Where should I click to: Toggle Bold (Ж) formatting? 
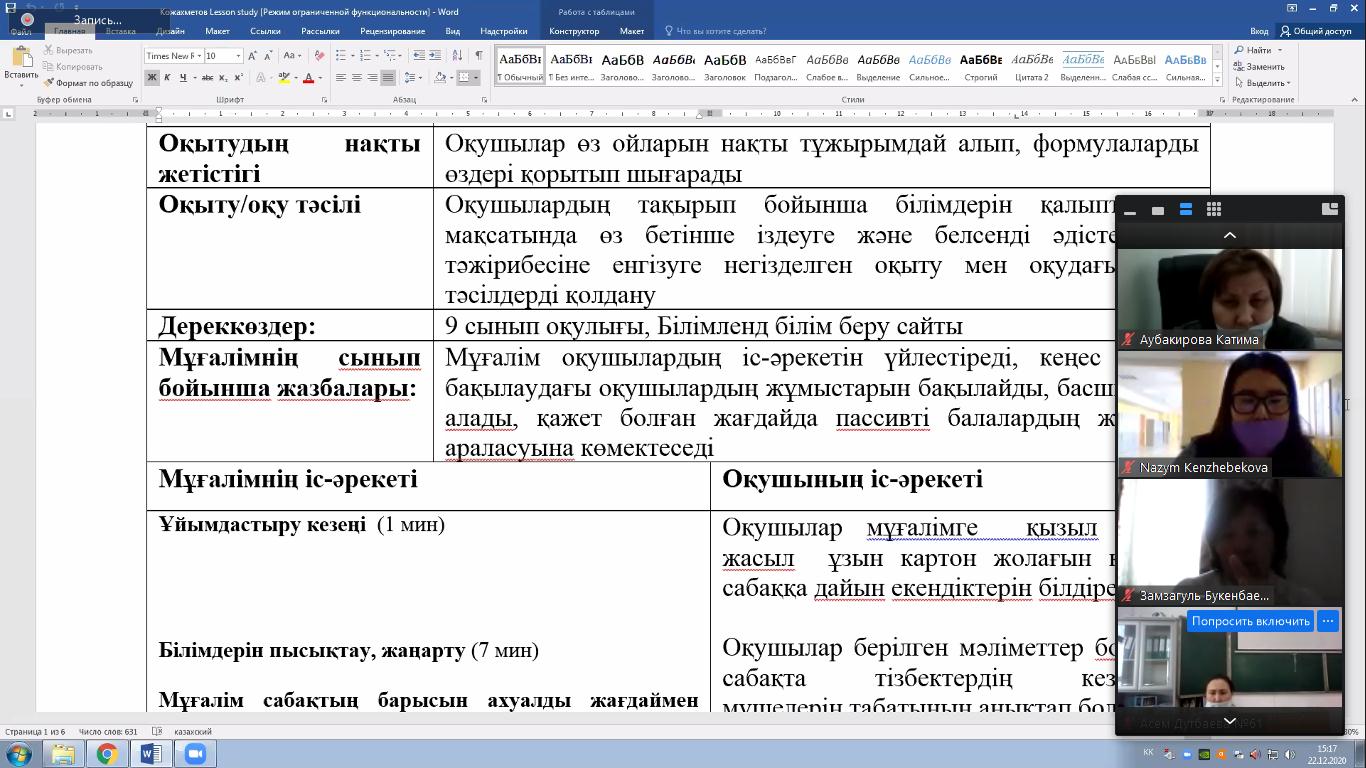152,78
